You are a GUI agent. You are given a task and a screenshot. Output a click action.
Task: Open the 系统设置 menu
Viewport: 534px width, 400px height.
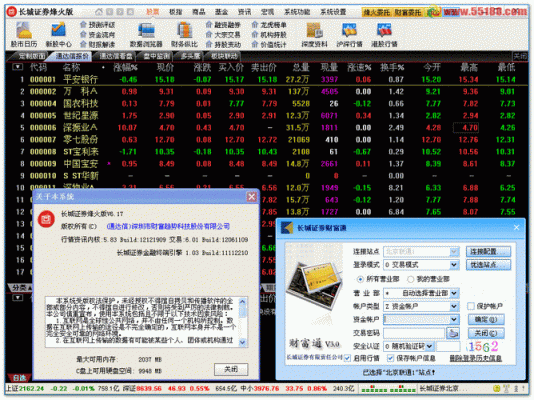333,12
